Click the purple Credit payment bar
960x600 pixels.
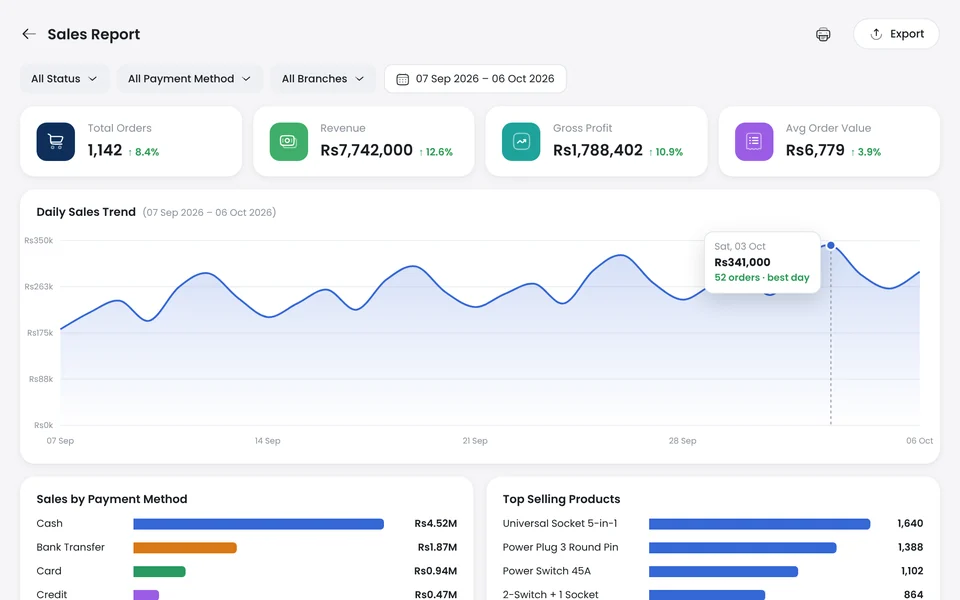tap(146, 594)
